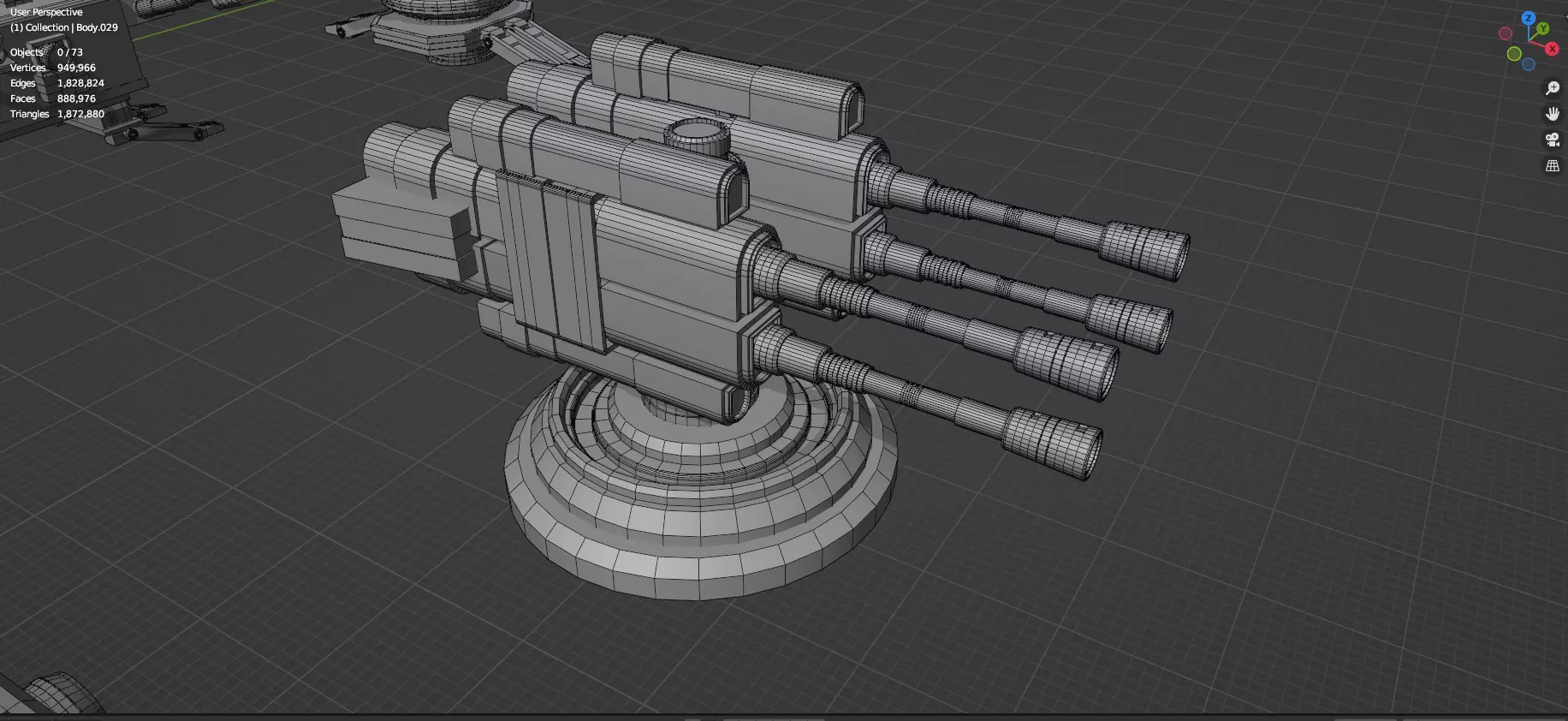The height and width of the screenshot is (721, 1568).
Task: Click the Vertices '949,966' statistic
Action: click(x=76, y=68)
